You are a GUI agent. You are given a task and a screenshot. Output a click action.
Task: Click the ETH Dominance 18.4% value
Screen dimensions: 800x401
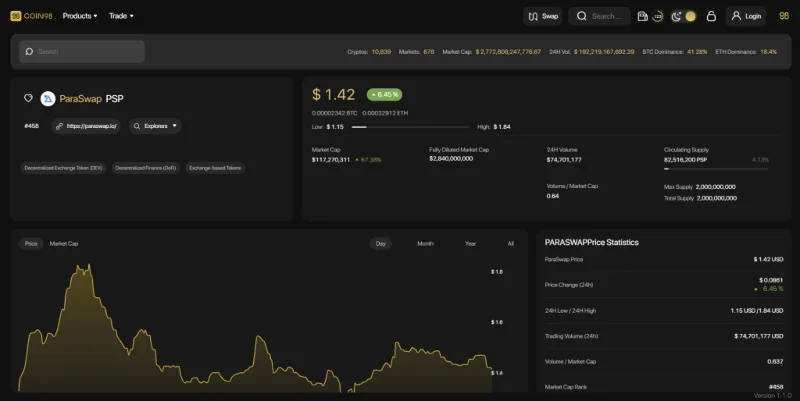(768, 52)
